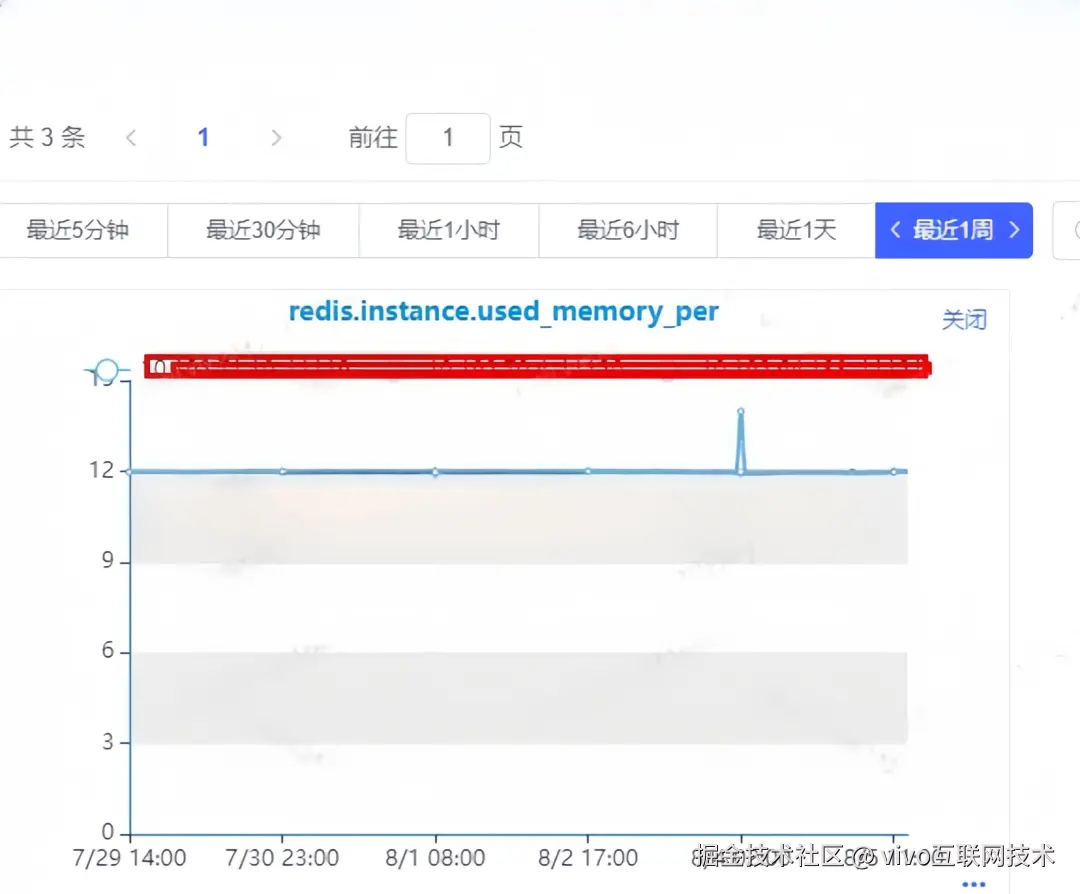Click the 前往 page number input field
Viewport: 1080px width, 894px height.
pos(447,138)
